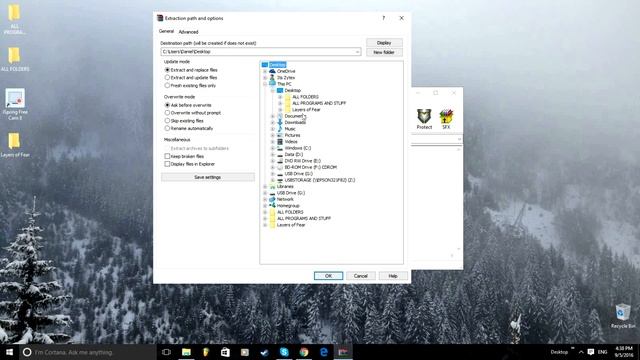Switch to the Advanced tab
The image size is (640, 360).
pyautogui.click(x=188, y=32)
